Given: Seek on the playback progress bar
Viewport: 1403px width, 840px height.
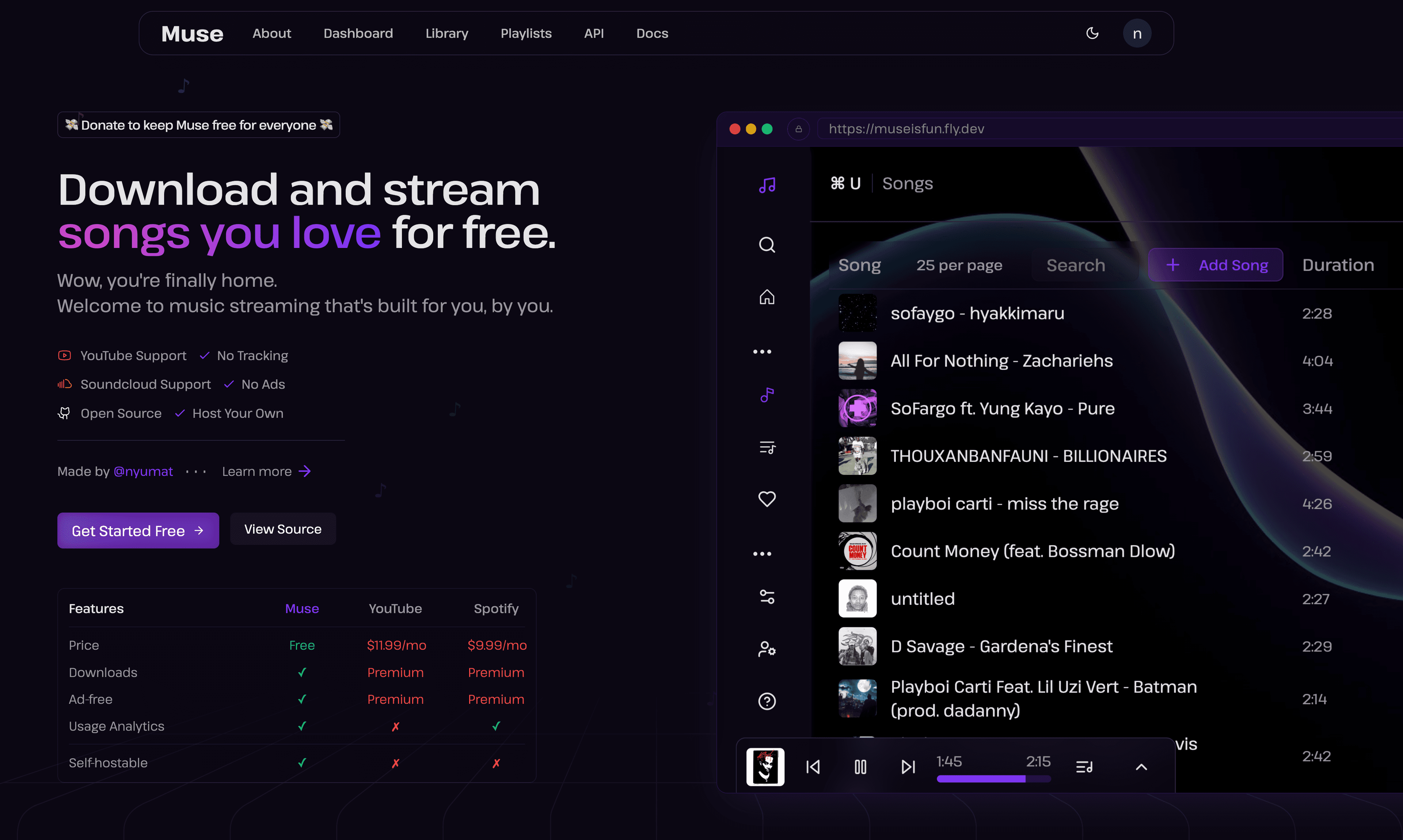Looking at the screenshot, I should (x=994, y=779).
